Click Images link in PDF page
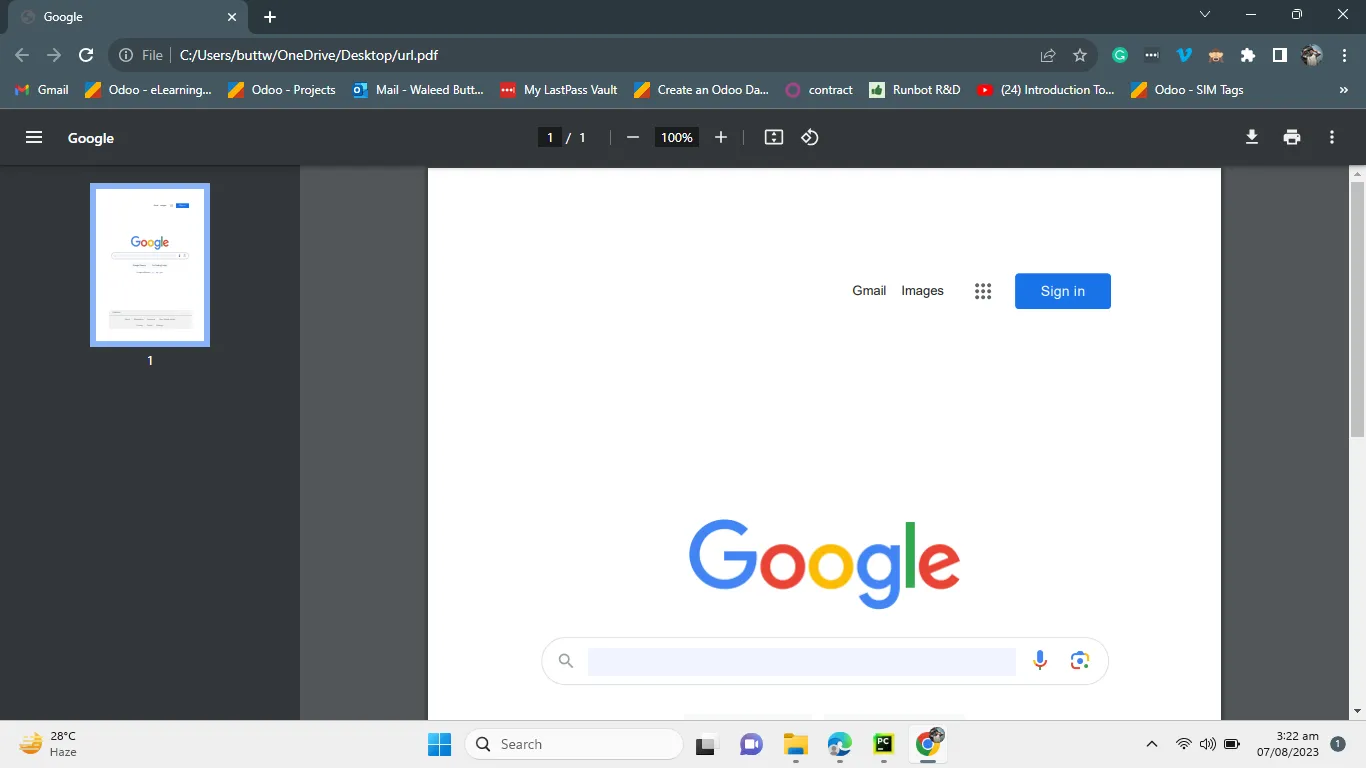The height and width of the screenshot is (768, 1366). [x=922, y=291]
